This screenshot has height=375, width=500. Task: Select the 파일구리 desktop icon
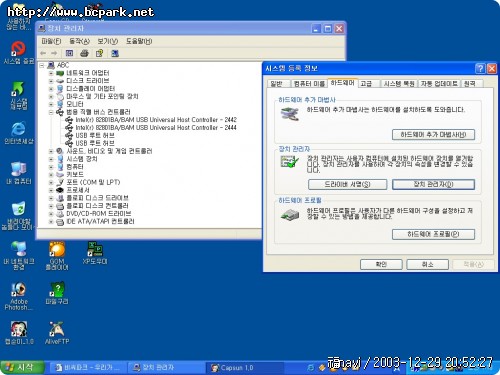click(57, 293)
